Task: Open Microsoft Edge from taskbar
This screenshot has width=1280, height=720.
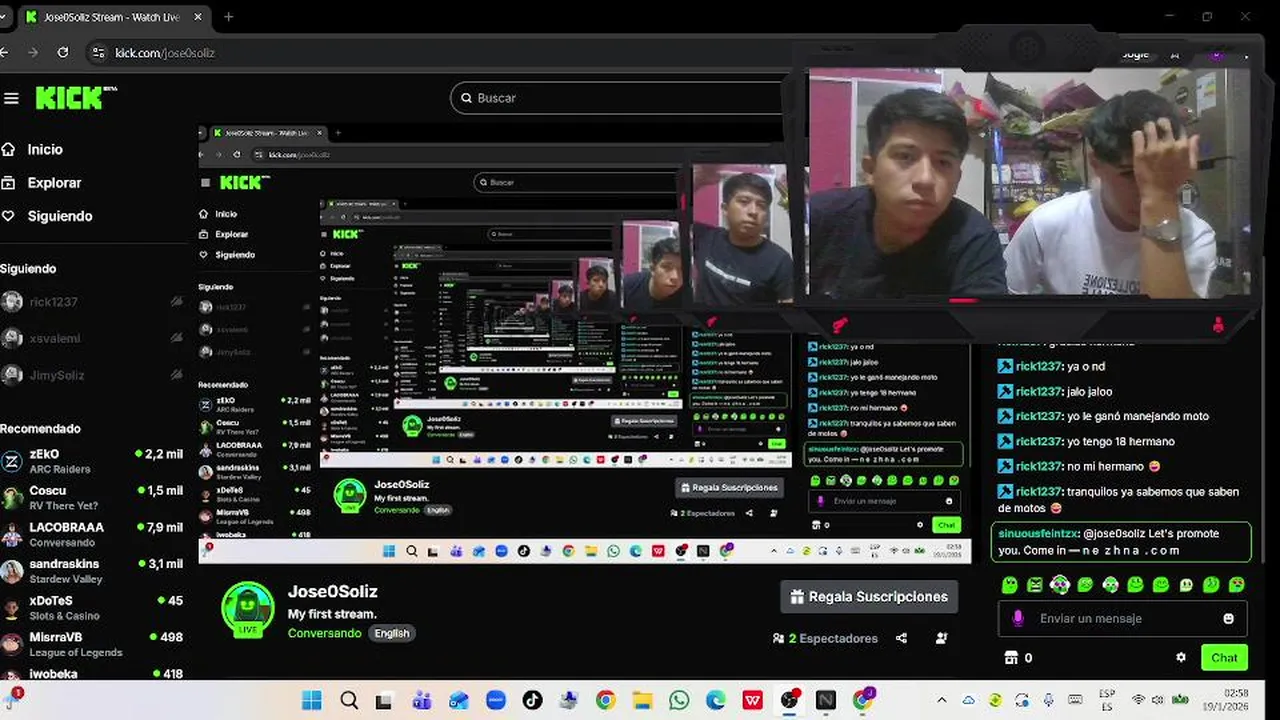Action: 715,700
